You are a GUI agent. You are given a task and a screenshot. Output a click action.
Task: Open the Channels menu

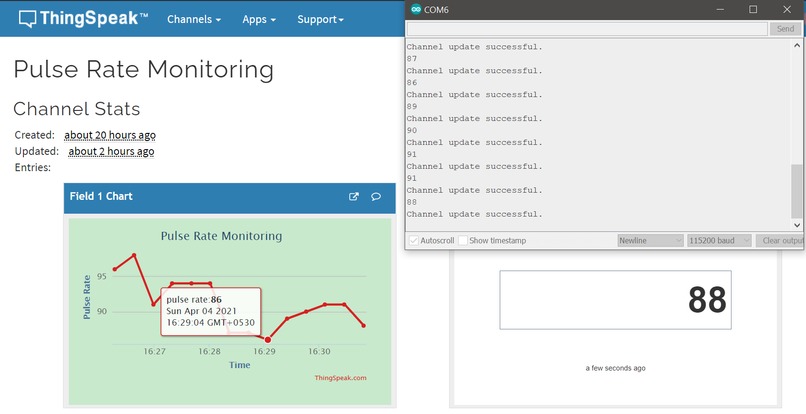pyautogui.click(x=194, y=20)
